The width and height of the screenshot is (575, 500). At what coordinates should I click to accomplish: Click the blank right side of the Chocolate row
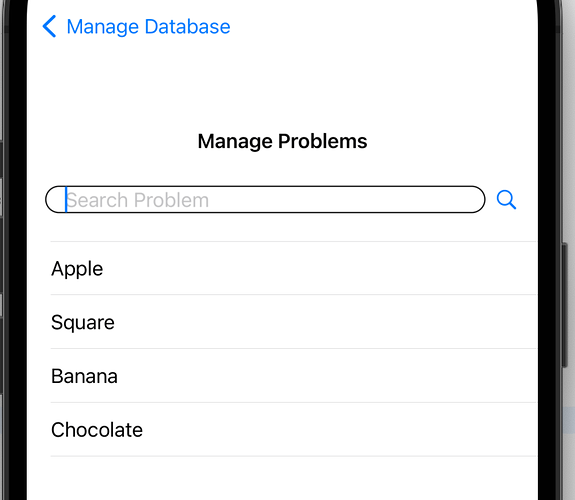point(367,430)
